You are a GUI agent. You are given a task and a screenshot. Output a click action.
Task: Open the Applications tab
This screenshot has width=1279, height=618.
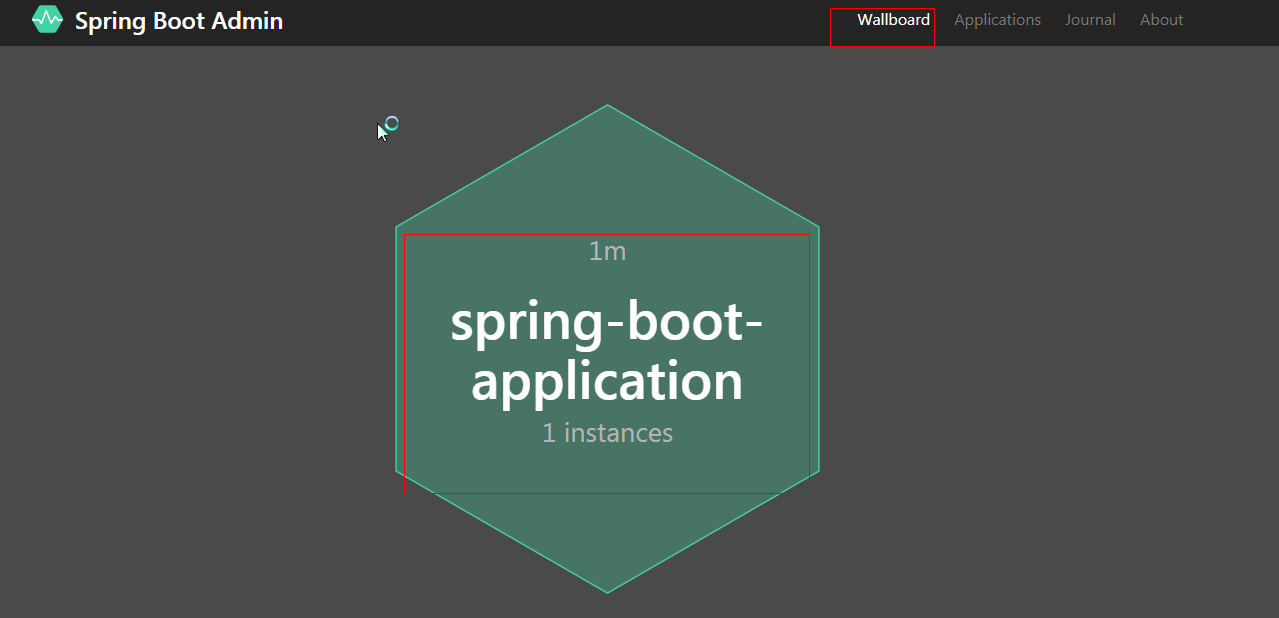997,20
